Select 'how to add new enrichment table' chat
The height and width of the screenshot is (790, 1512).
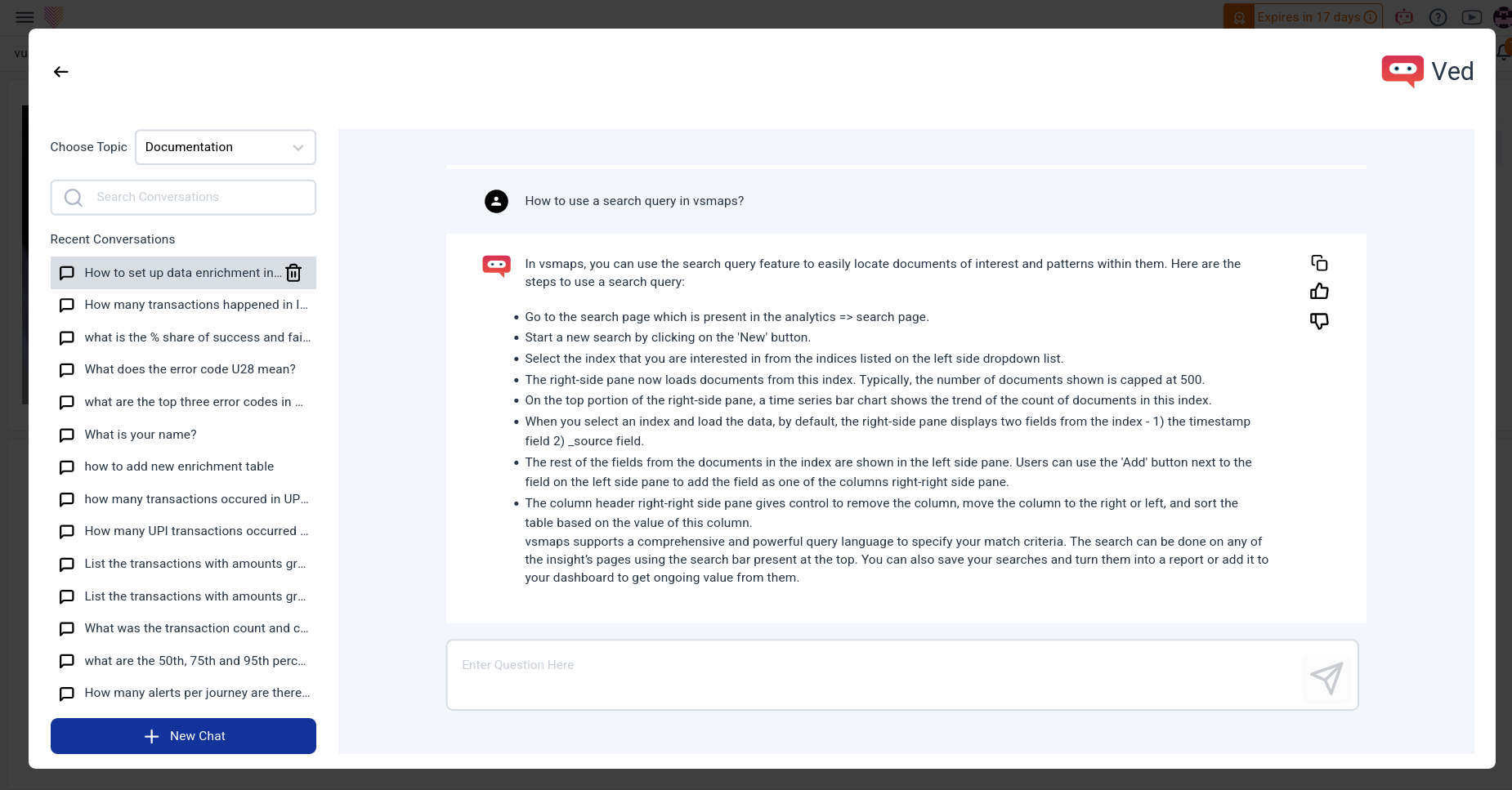tap(179, 466)
